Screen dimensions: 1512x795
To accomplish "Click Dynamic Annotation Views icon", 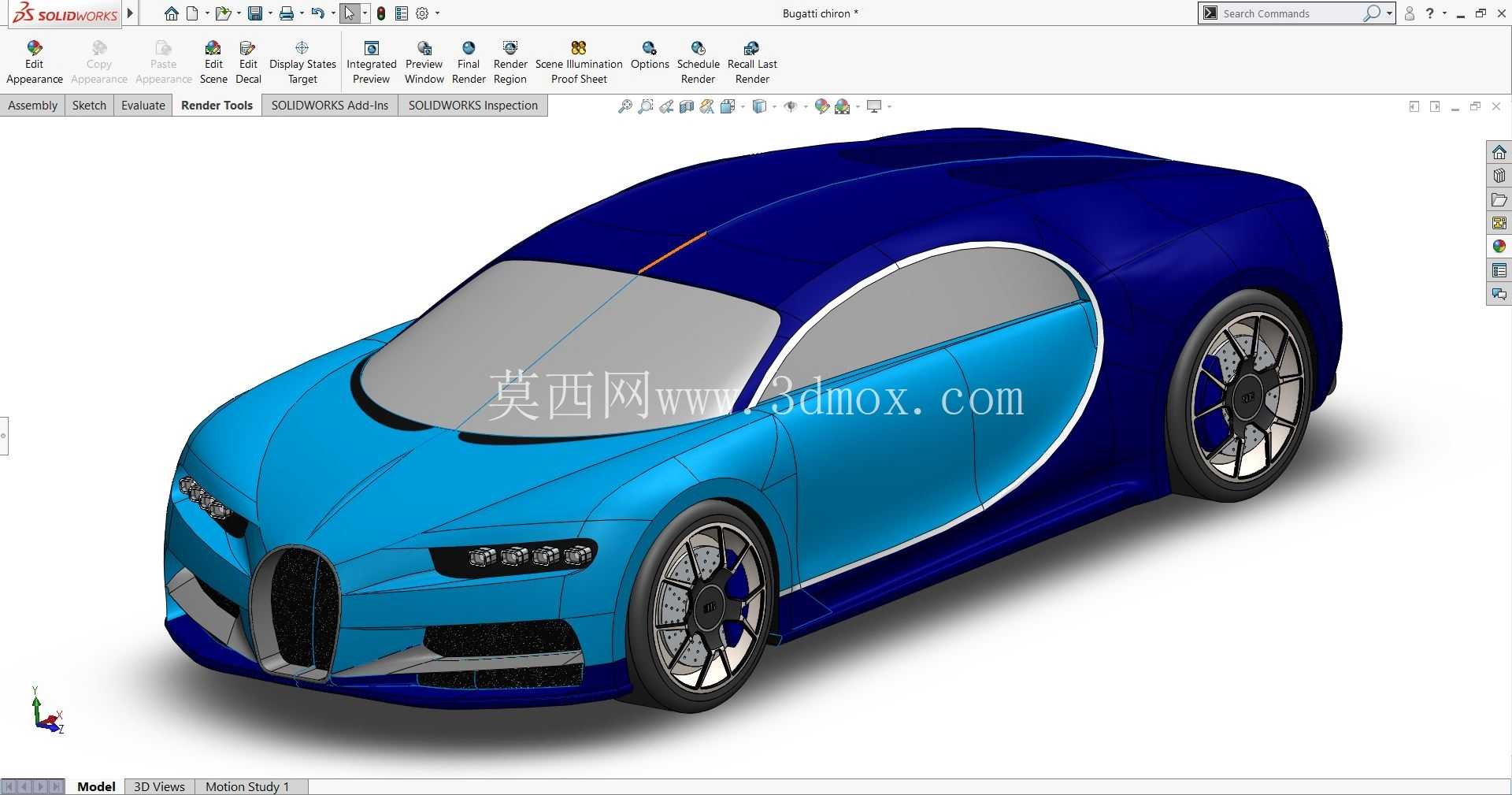I will [x=707, y=106].
